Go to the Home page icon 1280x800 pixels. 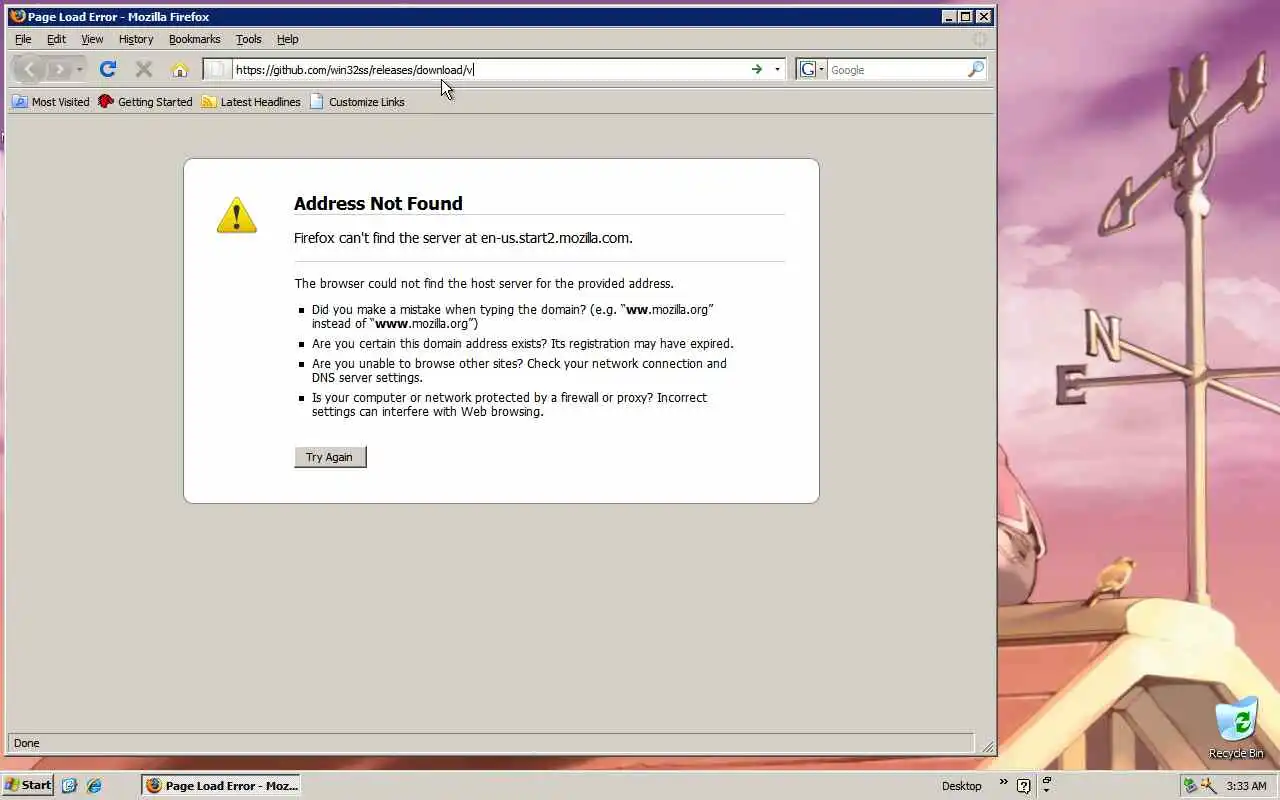click(179, 69)
